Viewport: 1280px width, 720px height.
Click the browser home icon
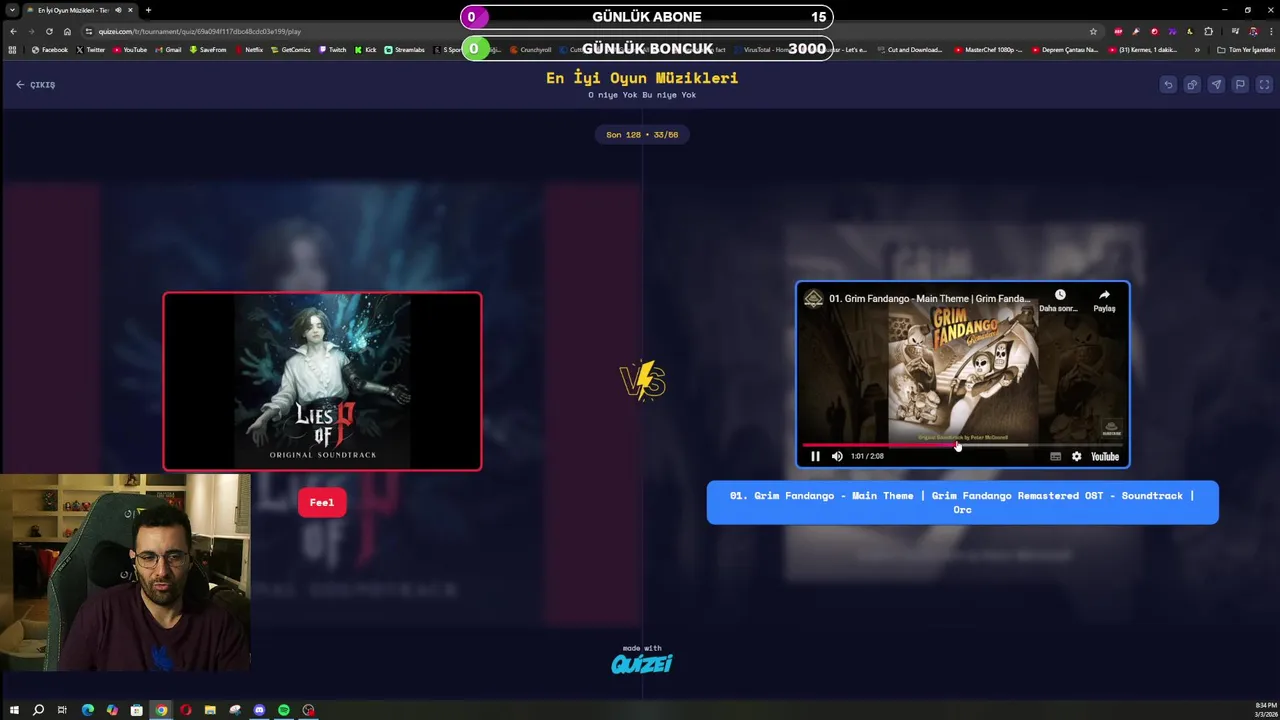(67, 31)
